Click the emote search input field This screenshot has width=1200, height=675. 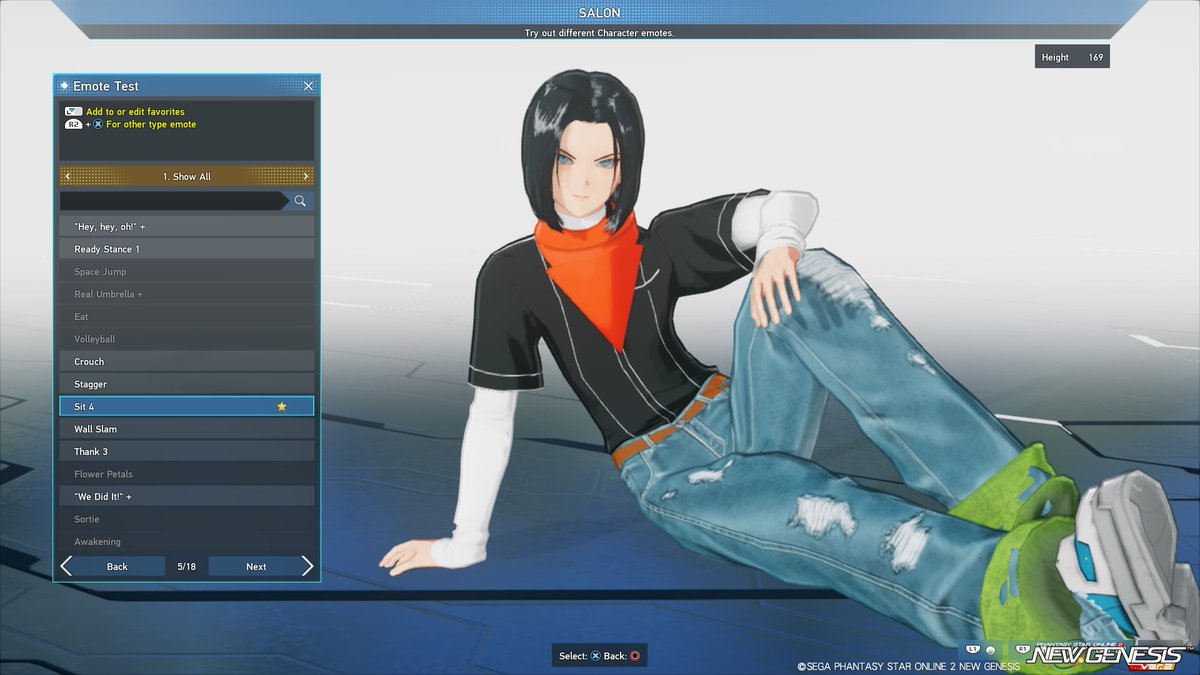[174, 201]
